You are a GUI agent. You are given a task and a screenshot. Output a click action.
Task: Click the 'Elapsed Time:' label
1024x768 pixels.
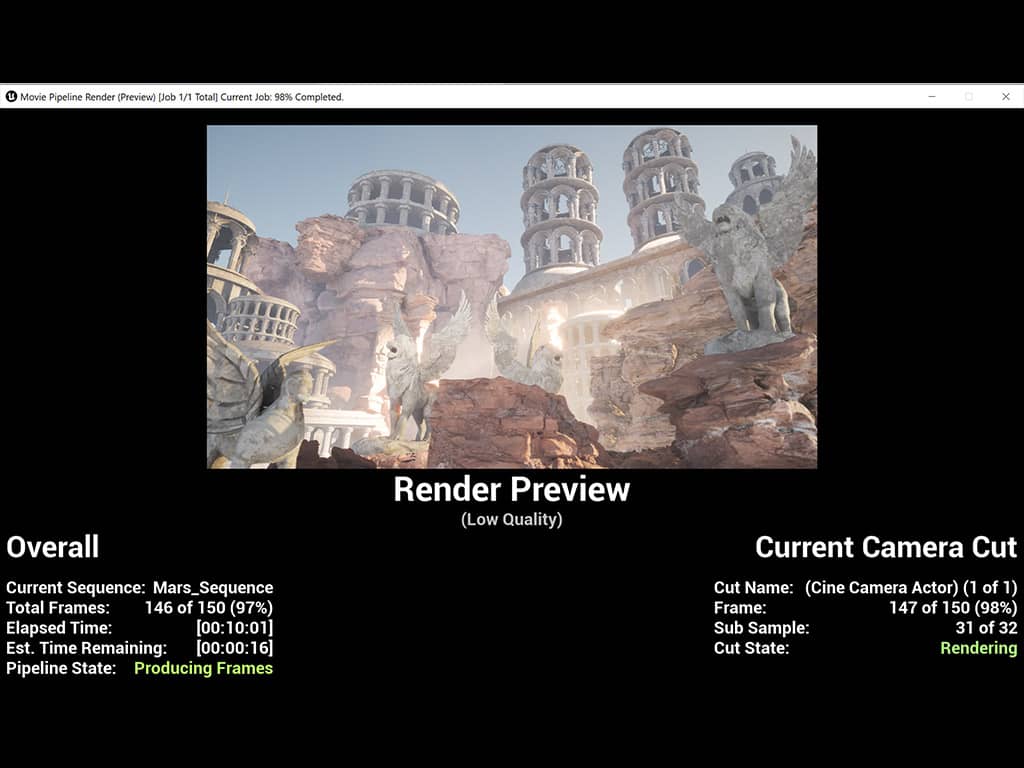(59, 628)
